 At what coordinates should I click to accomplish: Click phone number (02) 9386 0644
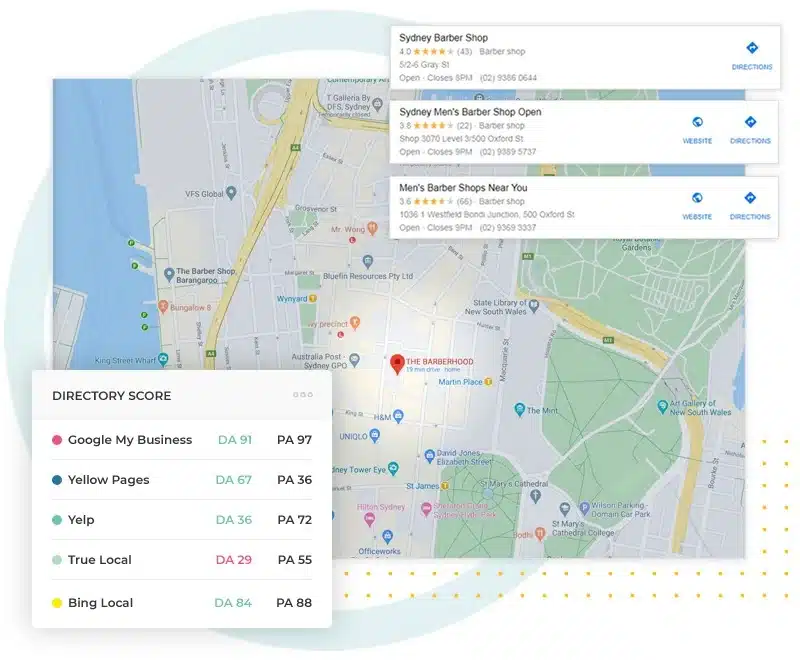(508, 78)
